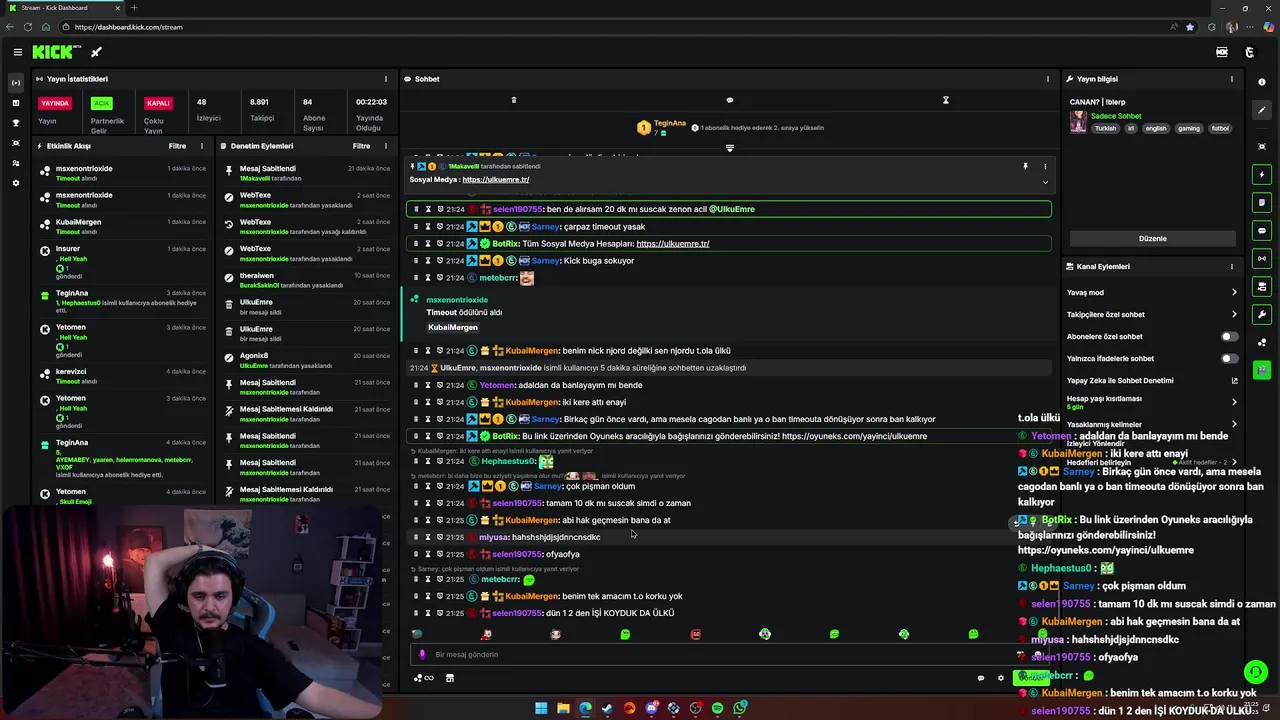Click the hourglass icon in chat toolbar

(x=945, y=100)
